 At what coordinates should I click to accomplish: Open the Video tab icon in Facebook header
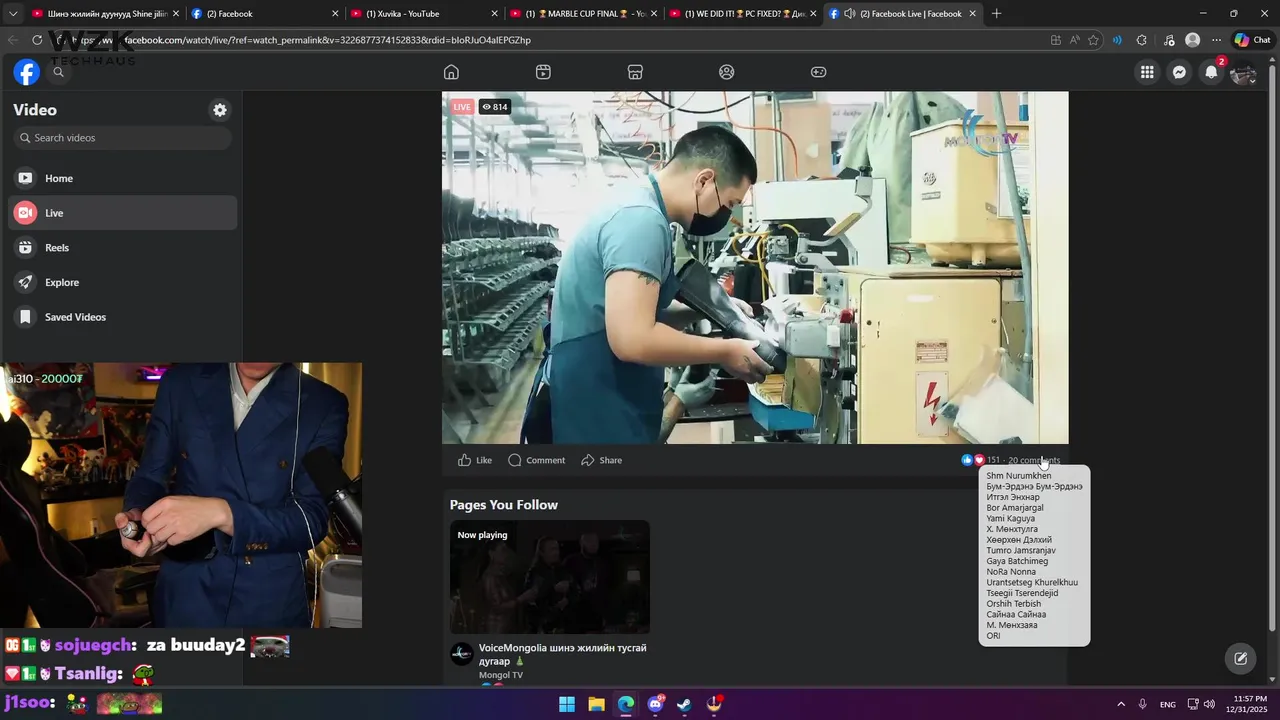tap(543, 72)
